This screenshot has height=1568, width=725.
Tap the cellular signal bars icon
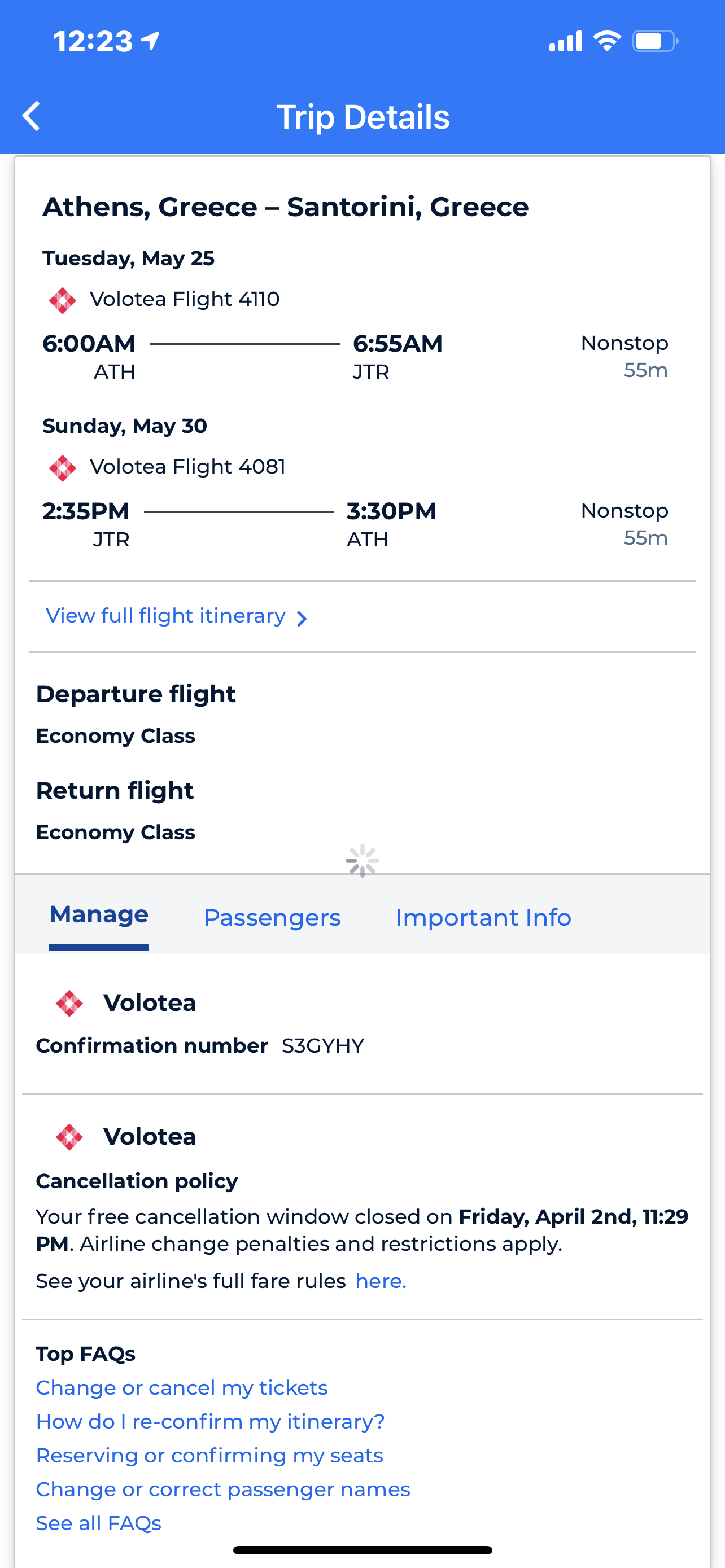pos(566,41)
